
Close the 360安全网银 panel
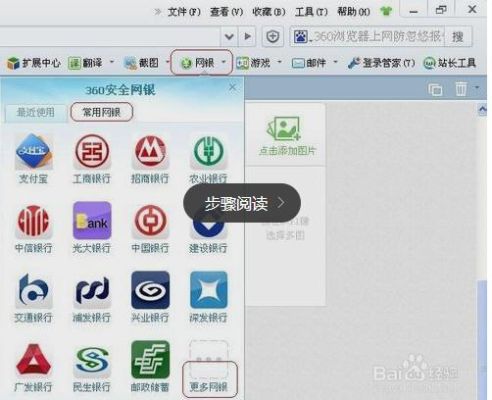pos(232,88)
